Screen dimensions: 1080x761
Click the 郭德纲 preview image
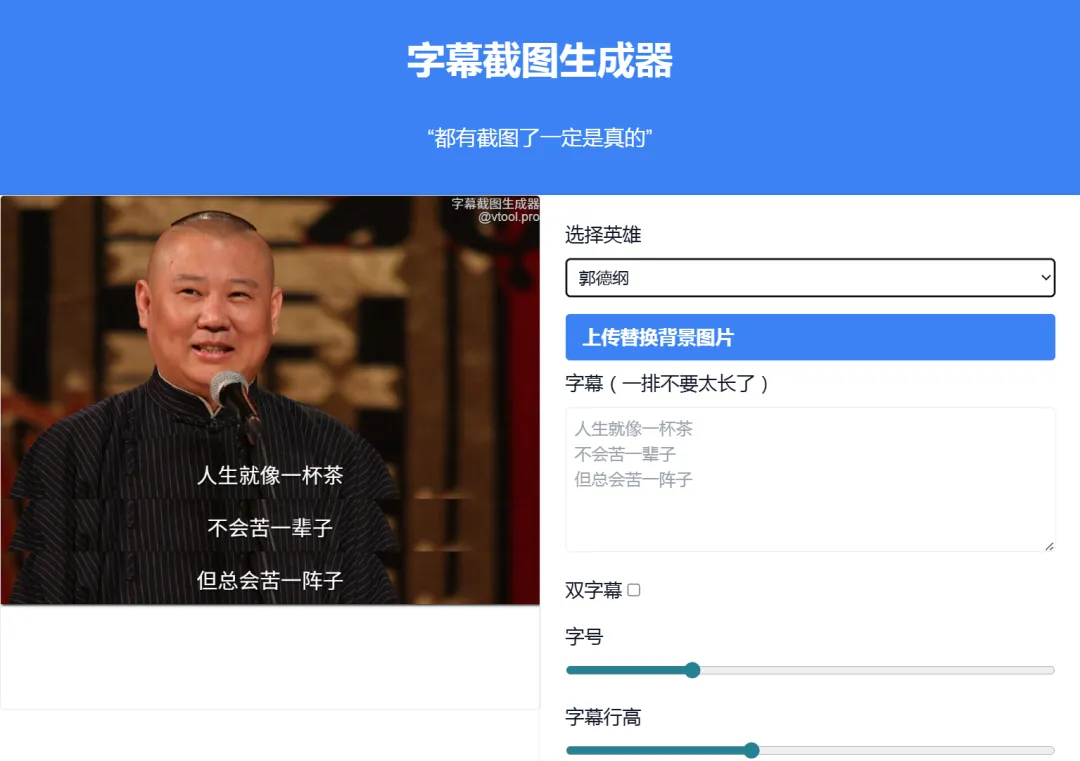(x=270, y=400)
